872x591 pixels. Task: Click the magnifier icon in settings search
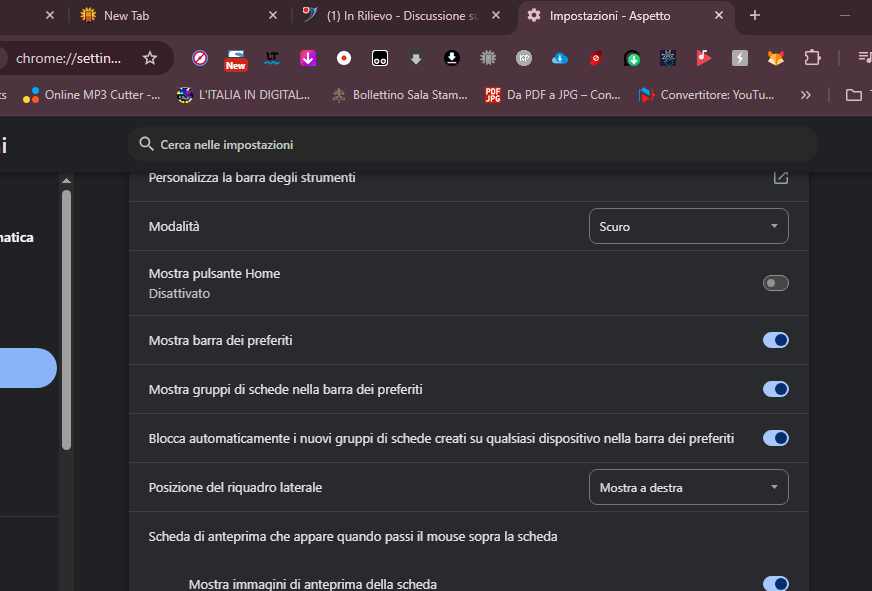click(146, 144)
